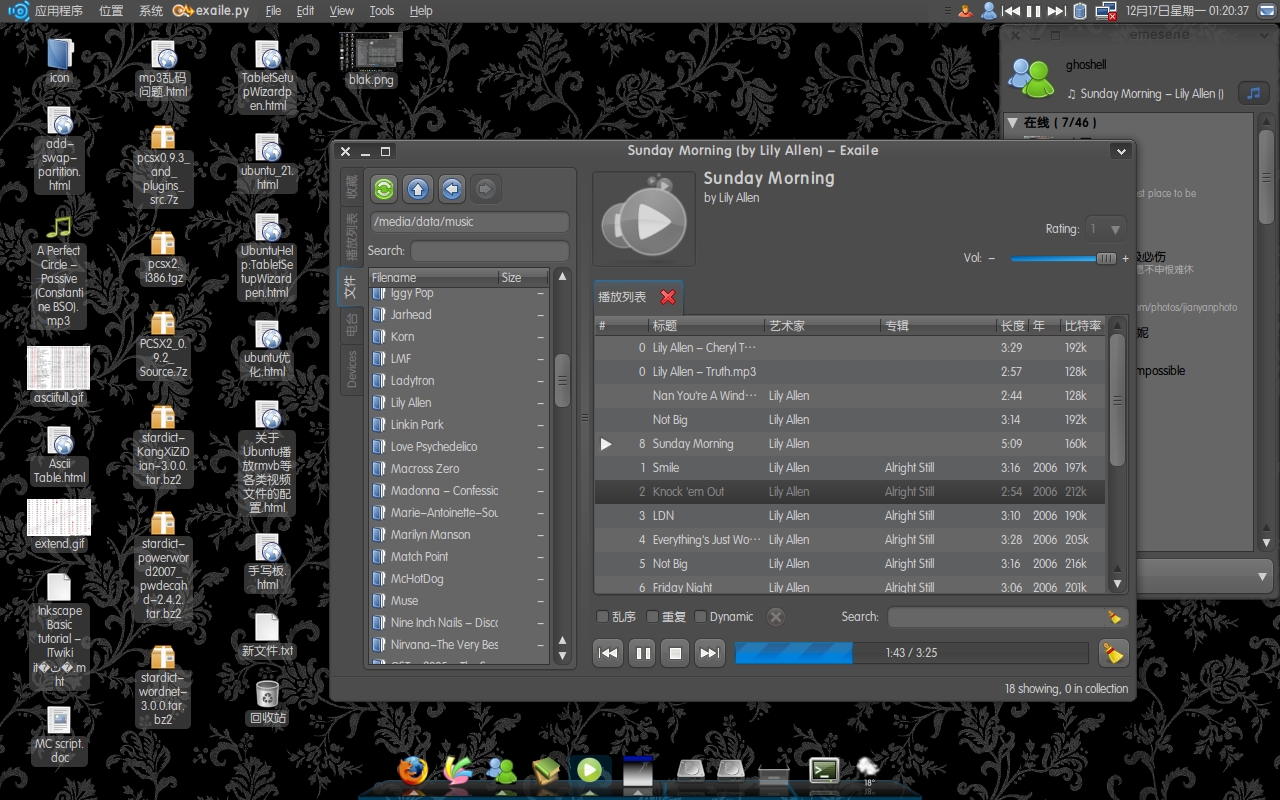Open the Rating dropdown

coord(1106,229)
